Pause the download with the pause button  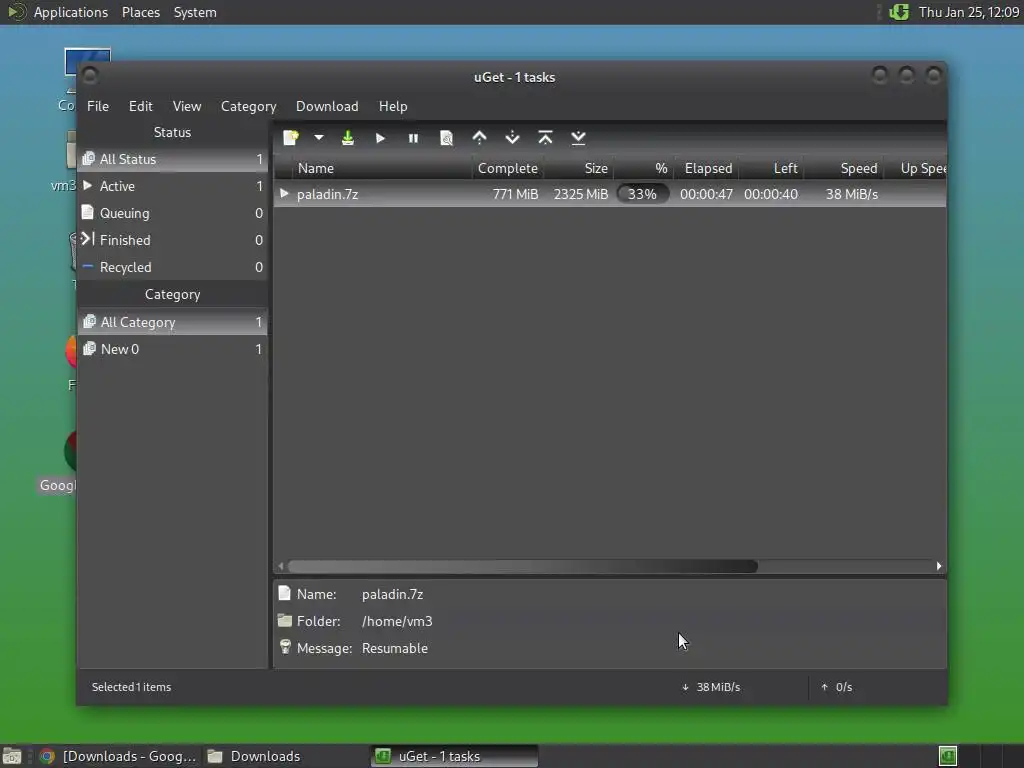coord(413,138)
